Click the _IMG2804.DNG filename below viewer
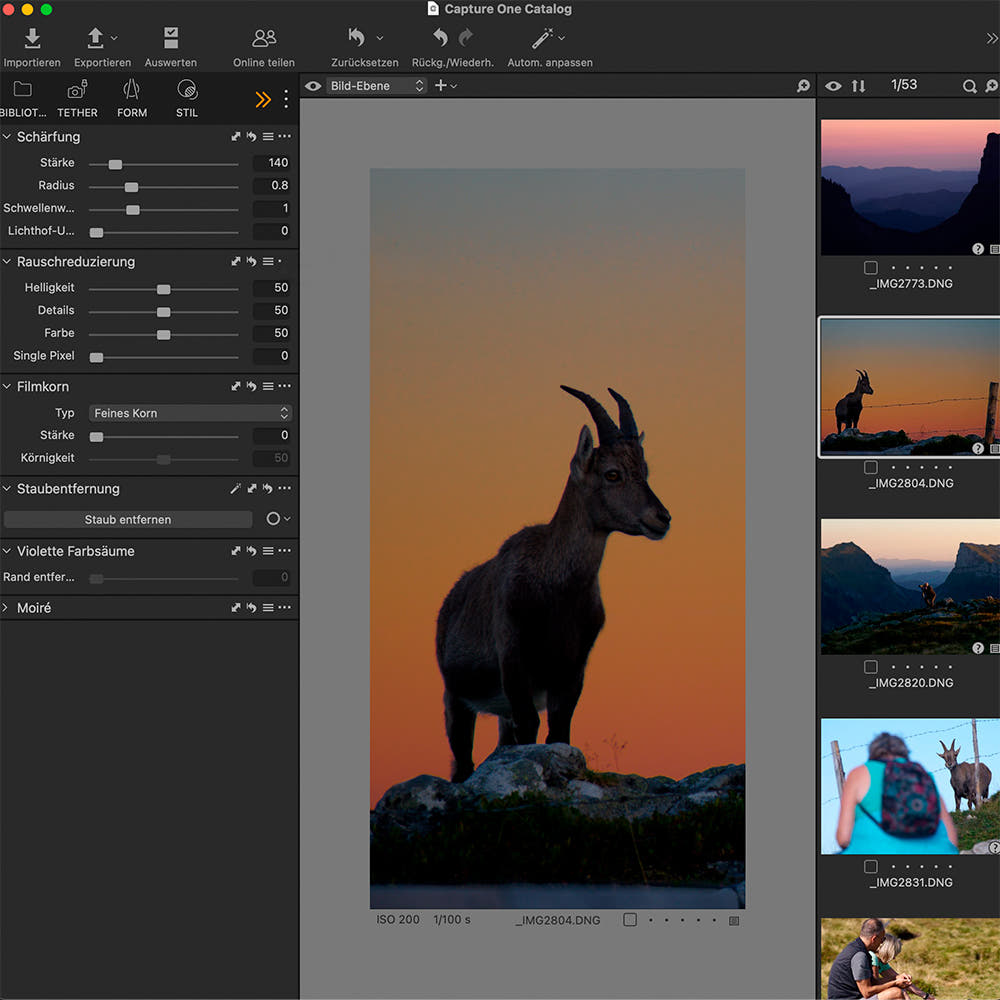Image resolution: width=1000 pixels, height=1000 pixels. (558, 920)
